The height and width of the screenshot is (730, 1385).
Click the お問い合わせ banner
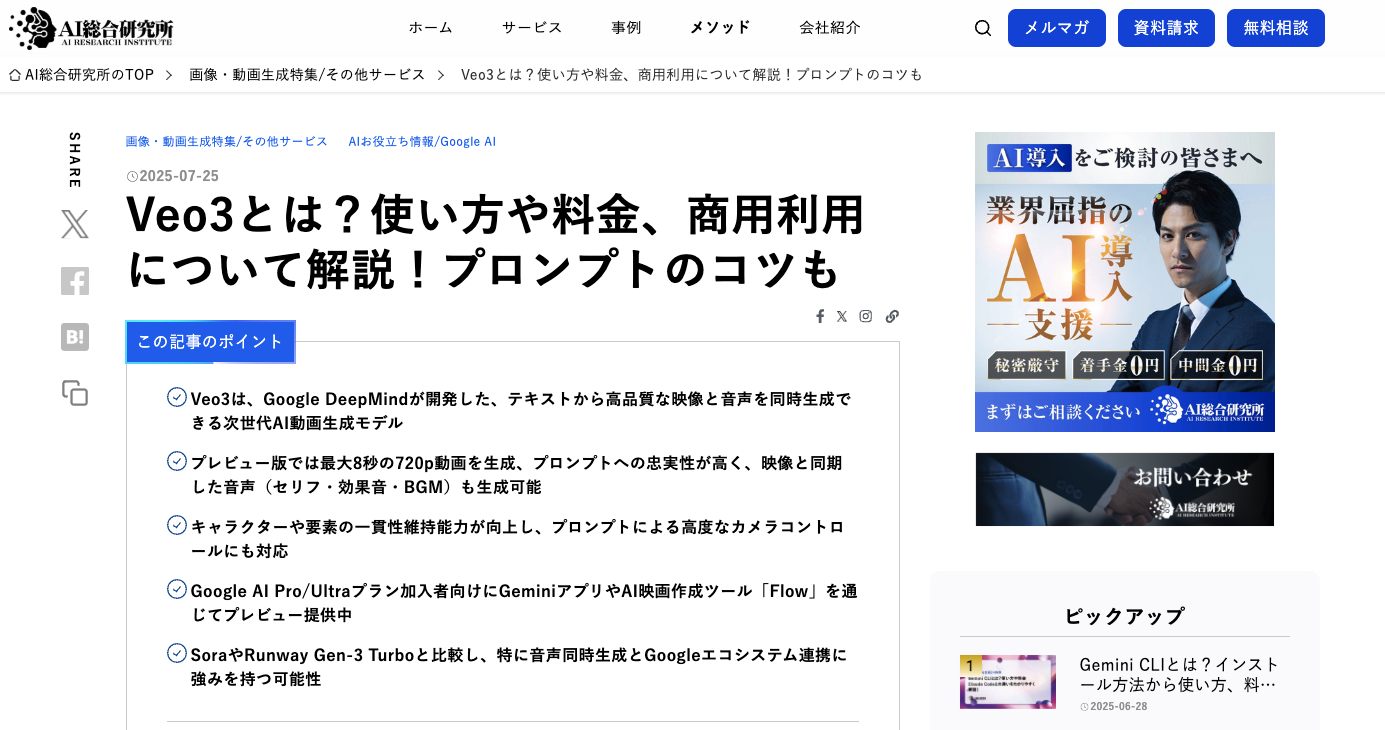pyautogui.click(x=1125, y=489)
